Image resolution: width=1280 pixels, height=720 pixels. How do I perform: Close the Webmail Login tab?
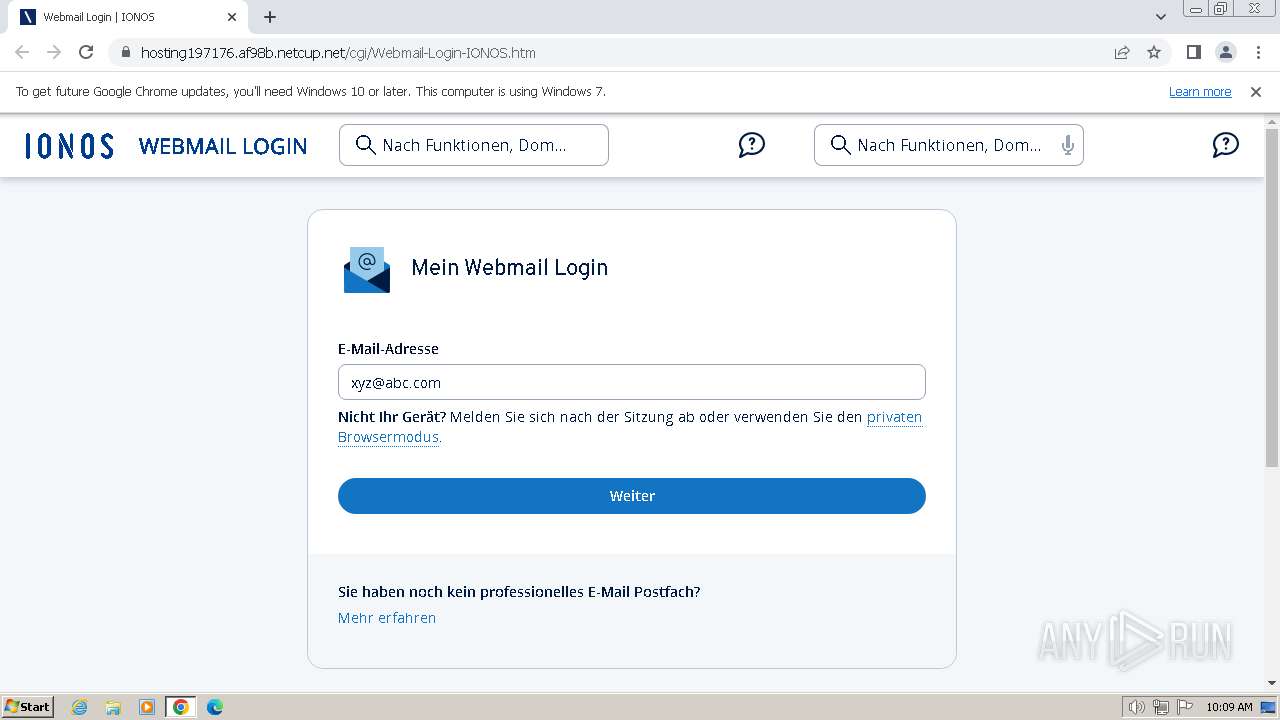pyautogui.click(x=231, y=17)
